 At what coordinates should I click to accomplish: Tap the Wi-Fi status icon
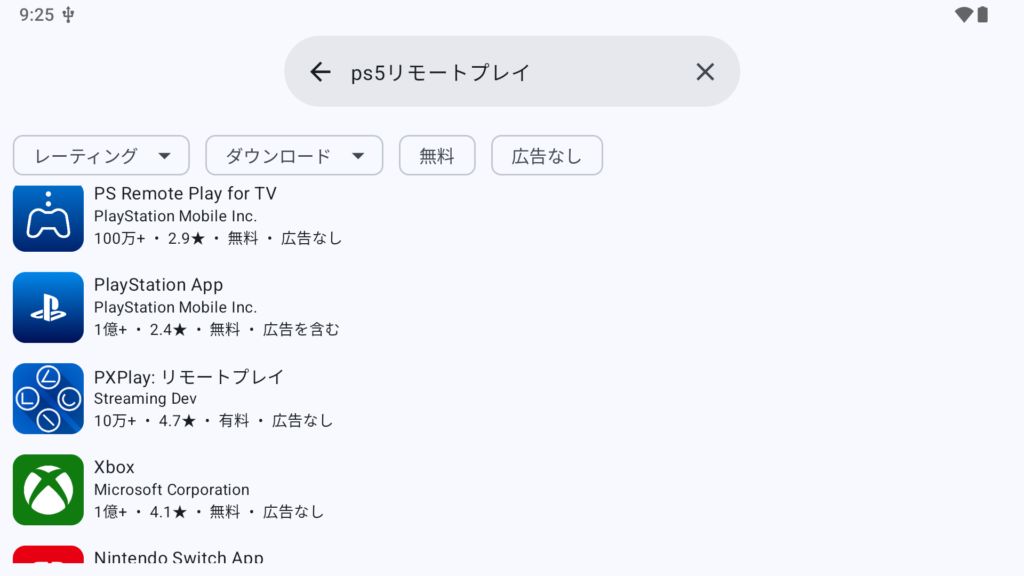click(x=963, y=15)
